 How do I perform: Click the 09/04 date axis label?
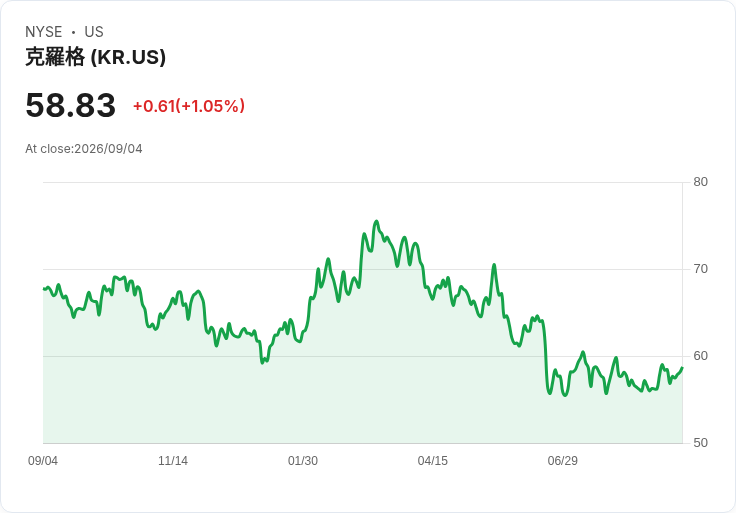pos(43,461)
